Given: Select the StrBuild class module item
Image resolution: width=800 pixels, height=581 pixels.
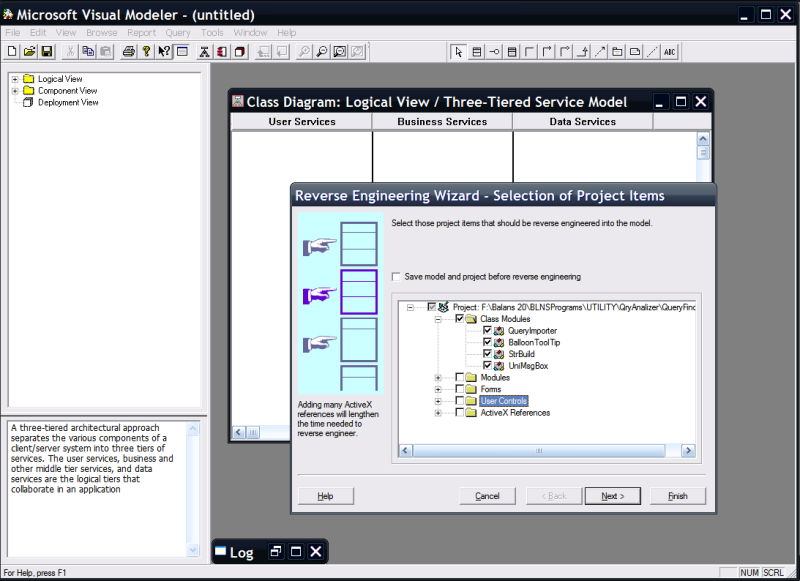Looking at the screenshot, I should click(x=521, y=354).
